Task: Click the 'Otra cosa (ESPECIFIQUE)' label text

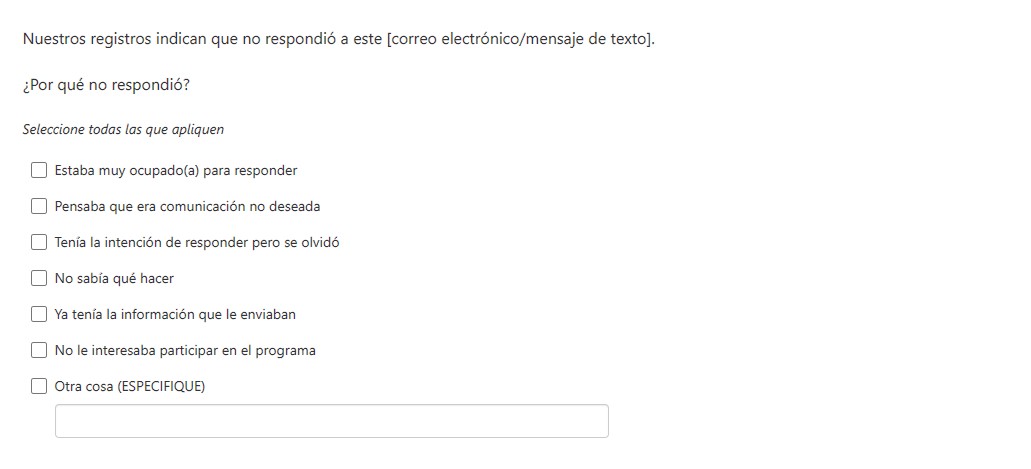Action: 130,387
